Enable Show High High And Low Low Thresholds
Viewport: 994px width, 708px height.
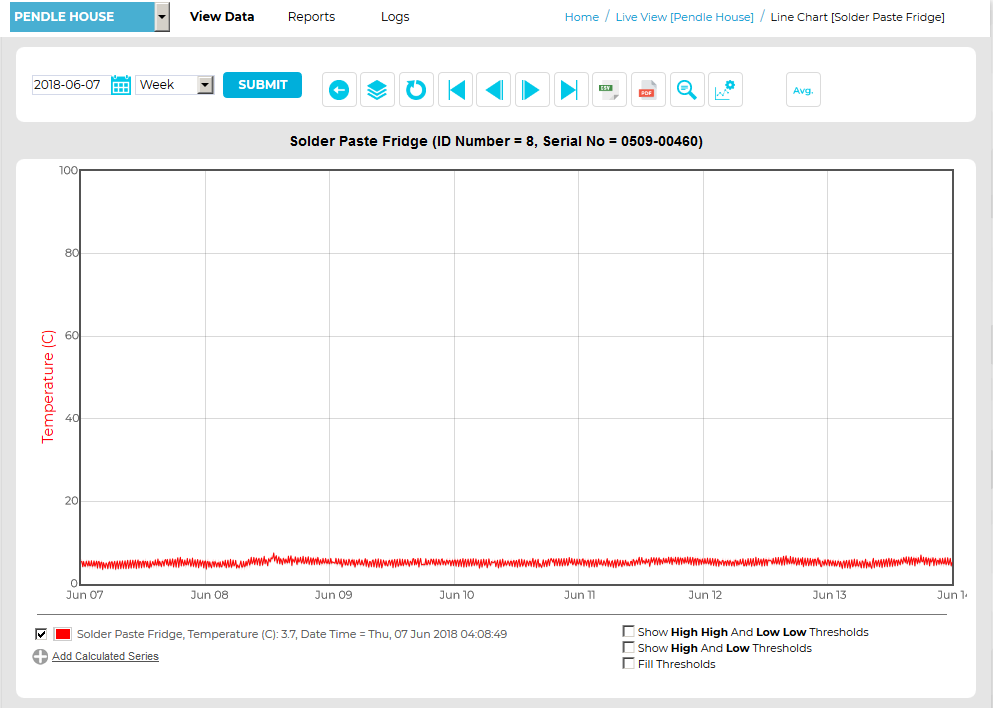628,632
